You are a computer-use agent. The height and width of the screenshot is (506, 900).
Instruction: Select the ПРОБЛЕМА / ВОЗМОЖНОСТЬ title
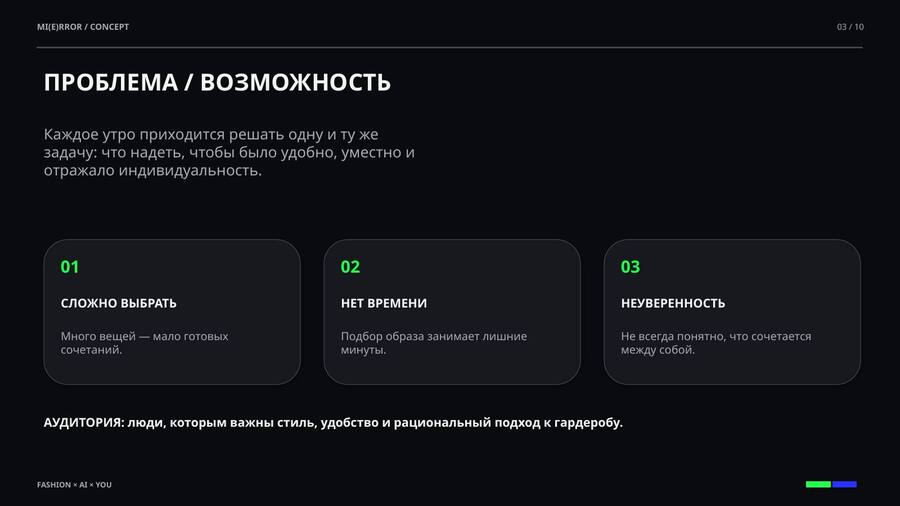coord(217,83)
